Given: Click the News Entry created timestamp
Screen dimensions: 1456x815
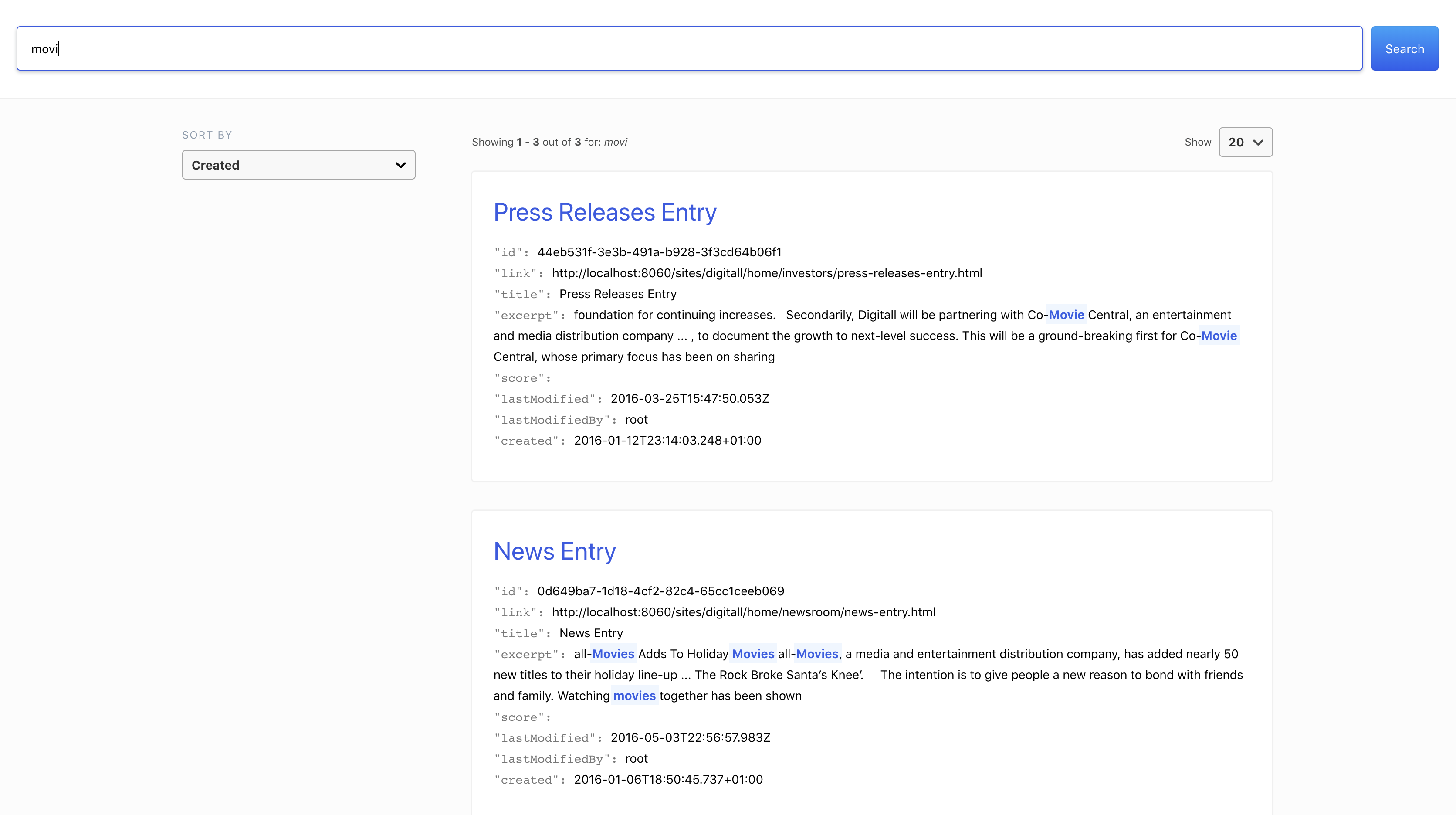Looking at the screenshot, I should tap(668, 779).
